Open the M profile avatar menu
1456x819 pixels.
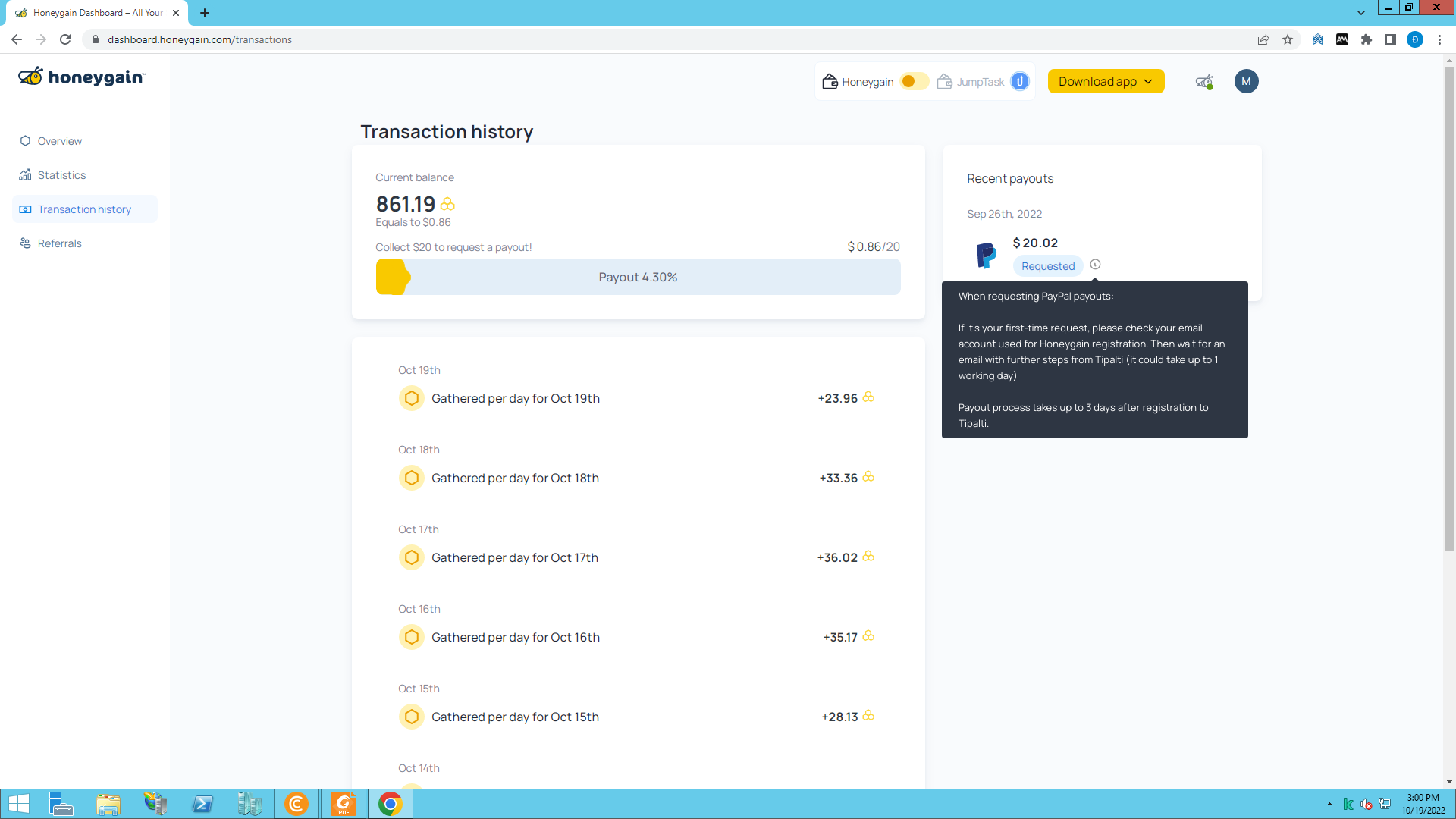[1246, 81]
